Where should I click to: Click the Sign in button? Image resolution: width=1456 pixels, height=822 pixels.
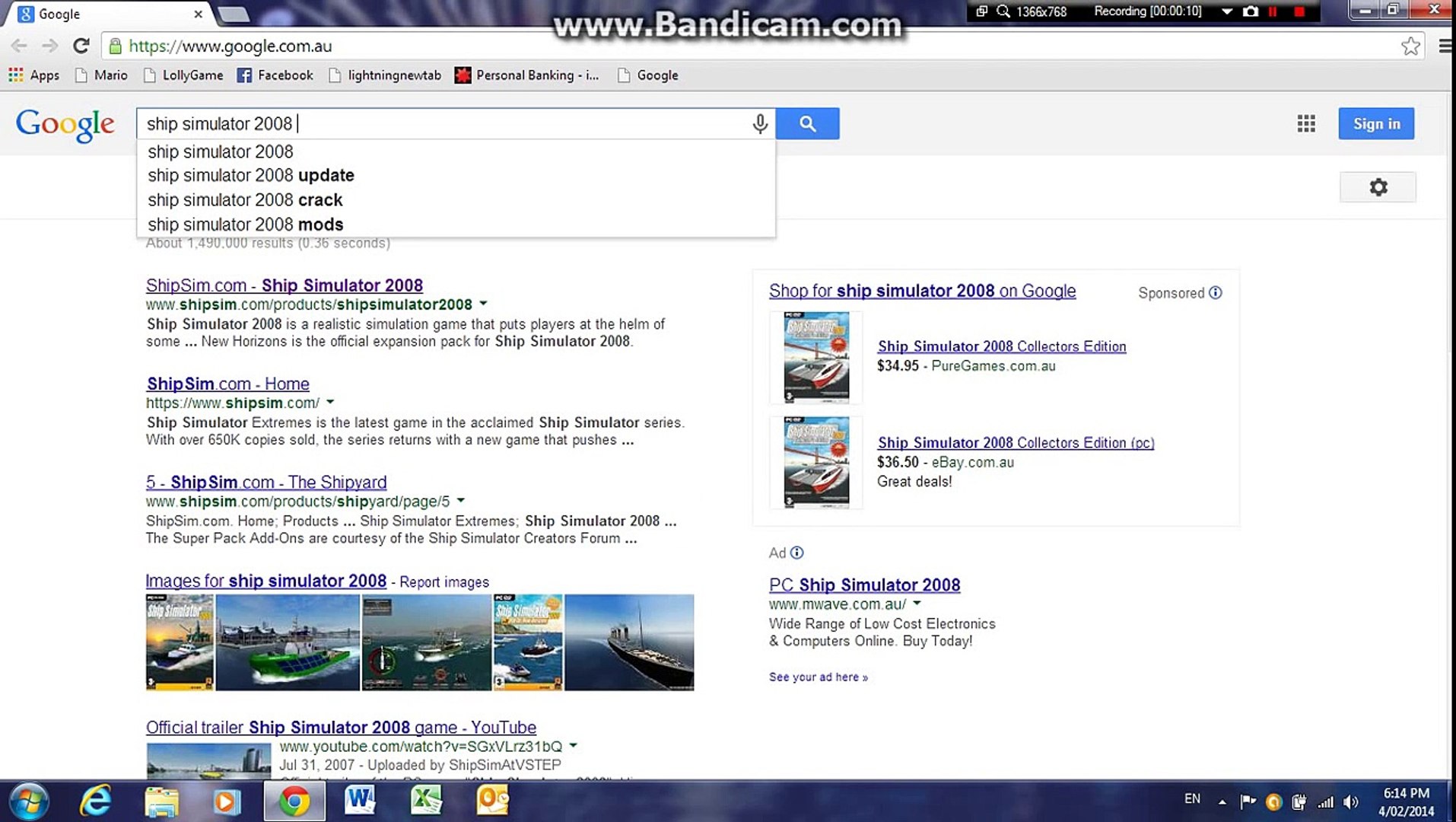click(x=1376, y=123)
